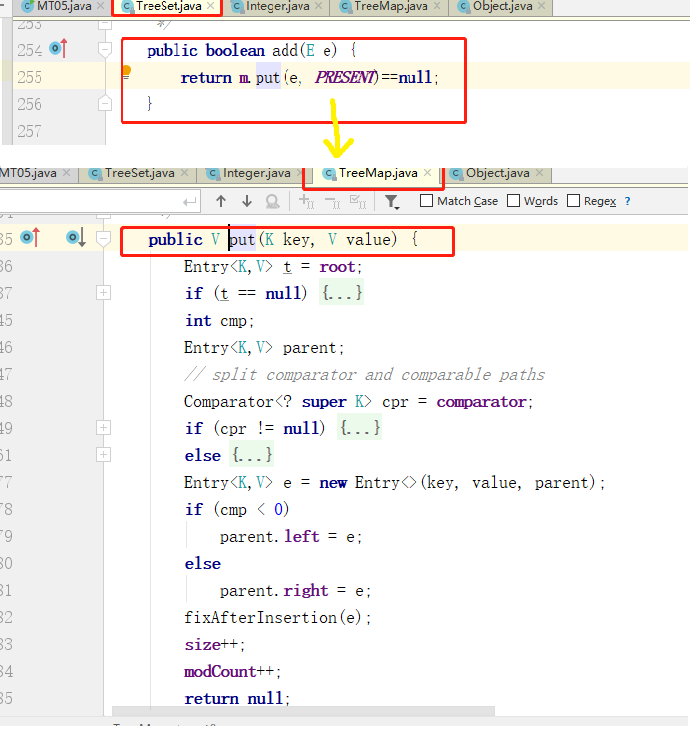Image resolution: width=695 pixels, height=736 pixels.
Task: Close the TreeMap.java tab in top editor pane
Action: pos(437,6)
